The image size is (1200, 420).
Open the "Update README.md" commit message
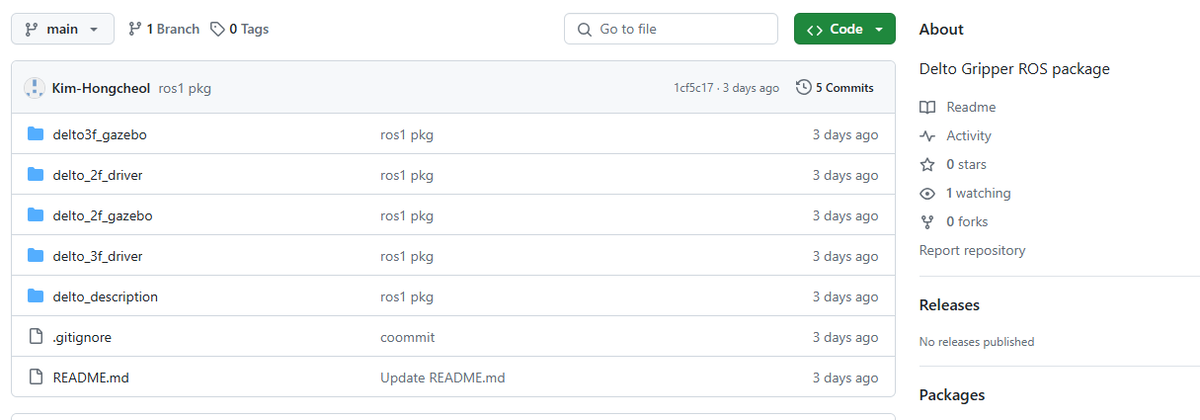(442, 378)
